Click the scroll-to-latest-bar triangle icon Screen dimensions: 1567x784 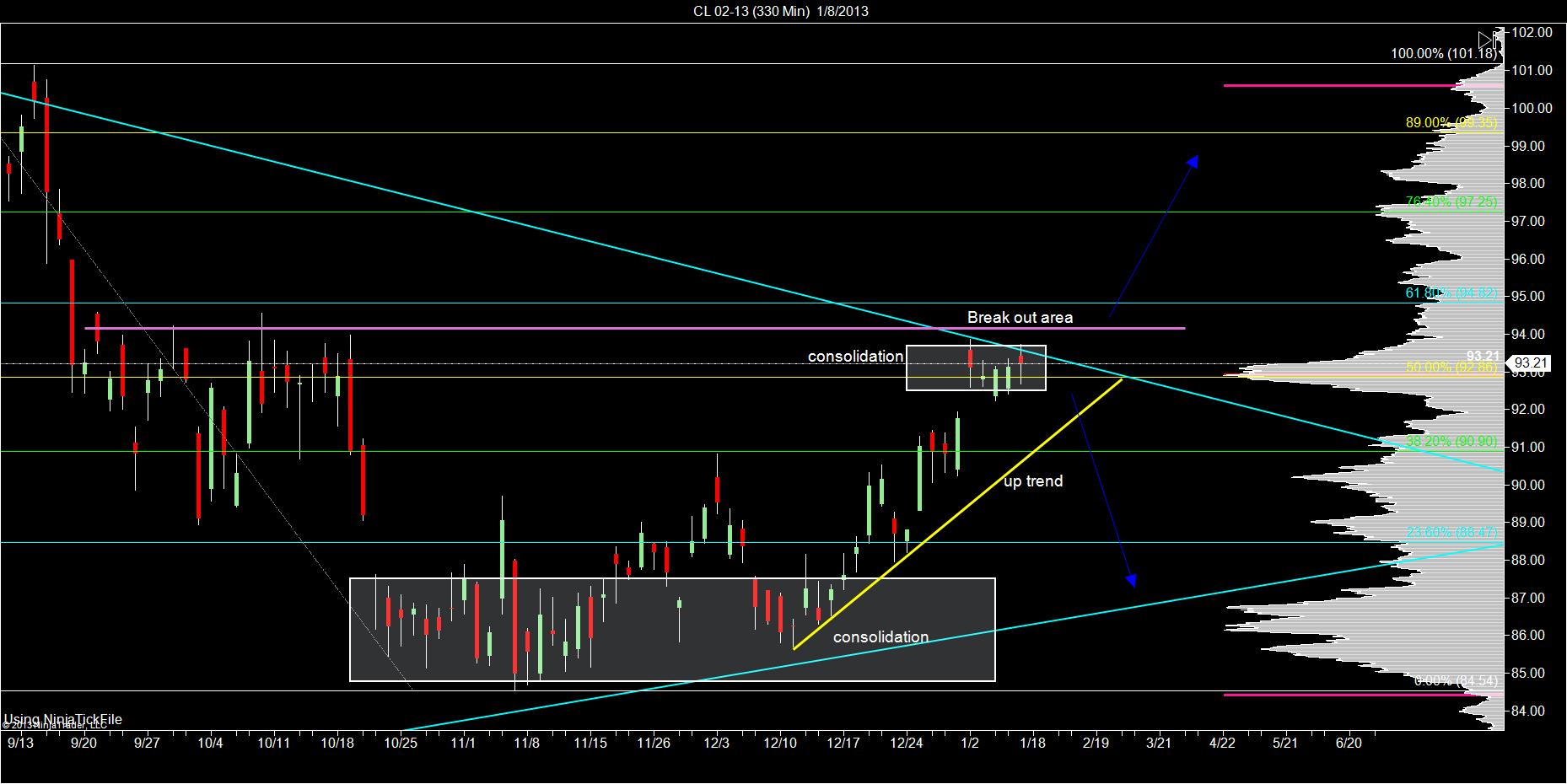tap(1487, 40)
